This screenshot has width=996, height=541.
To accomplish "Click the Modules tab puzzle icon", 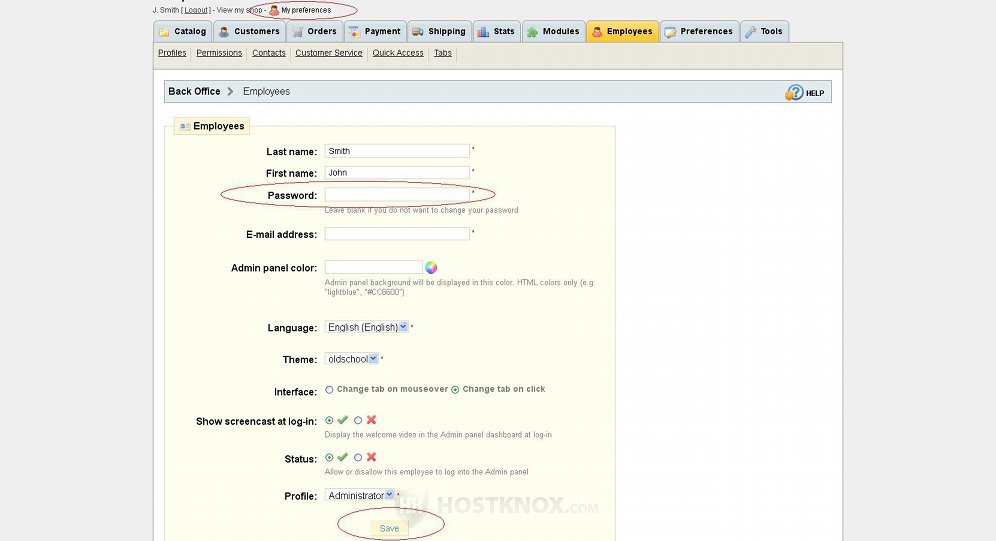I will pos(532,32).
